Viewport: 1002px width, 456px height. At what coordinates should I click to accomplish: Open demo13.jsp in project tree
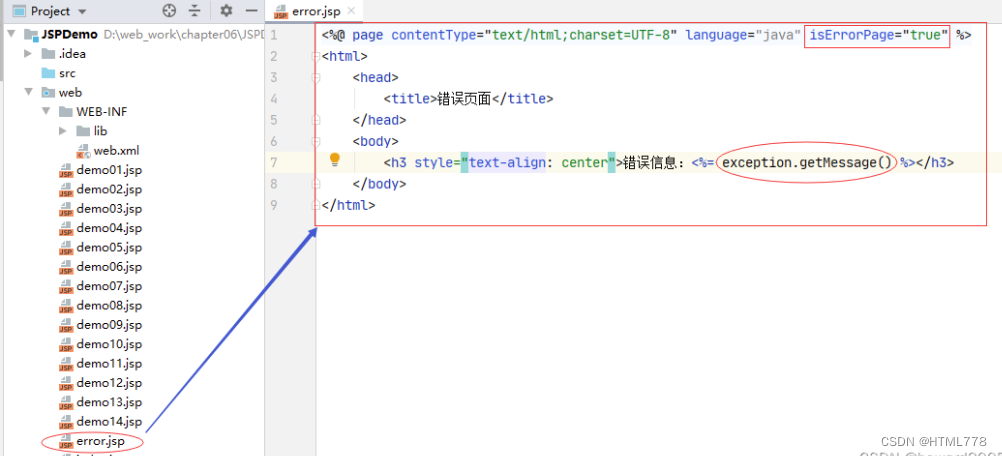[x=109, y=402]
